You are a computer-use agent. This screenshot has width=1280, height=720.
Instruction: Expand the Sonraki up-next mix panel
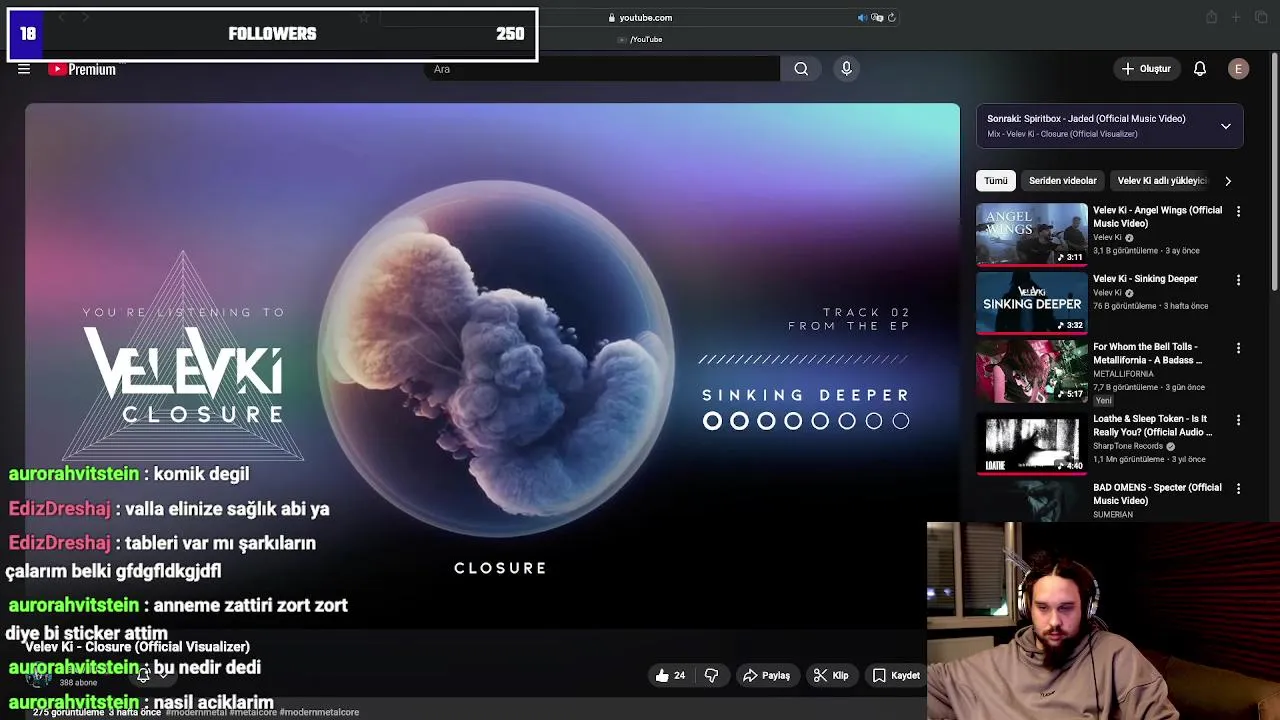pyautogui.click(x=1225, y=126)
